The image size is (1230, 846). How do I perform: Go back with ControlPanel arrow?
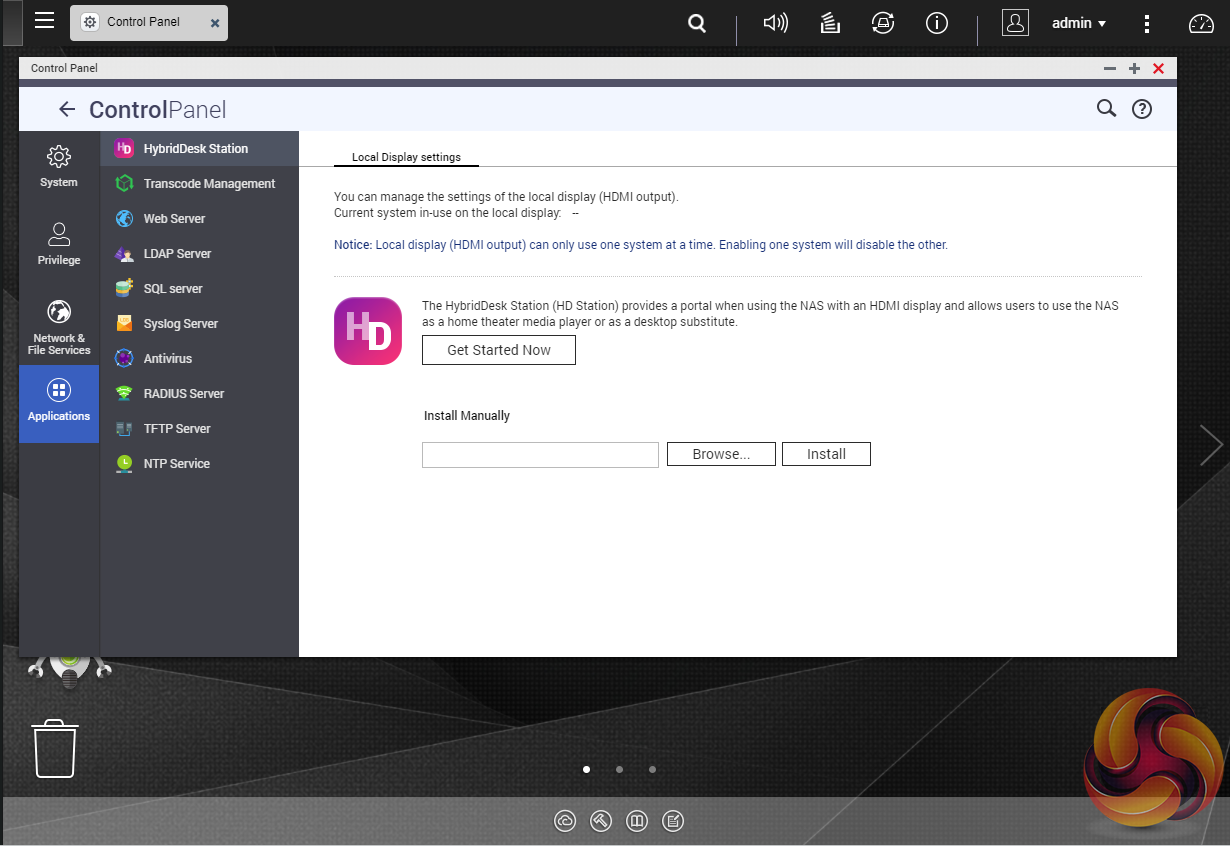pos(67,109)
